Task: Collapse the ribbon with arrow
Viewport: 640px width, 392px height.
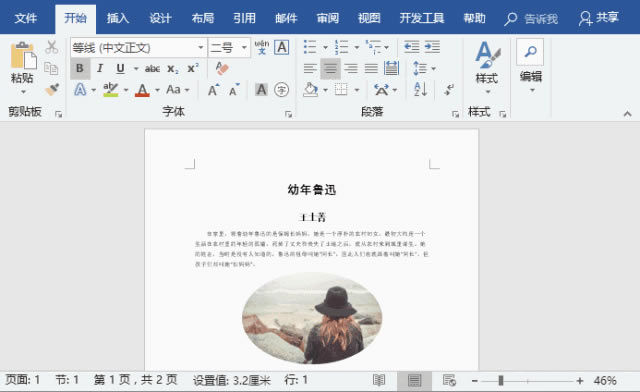Action: click(x=627, y=114)
